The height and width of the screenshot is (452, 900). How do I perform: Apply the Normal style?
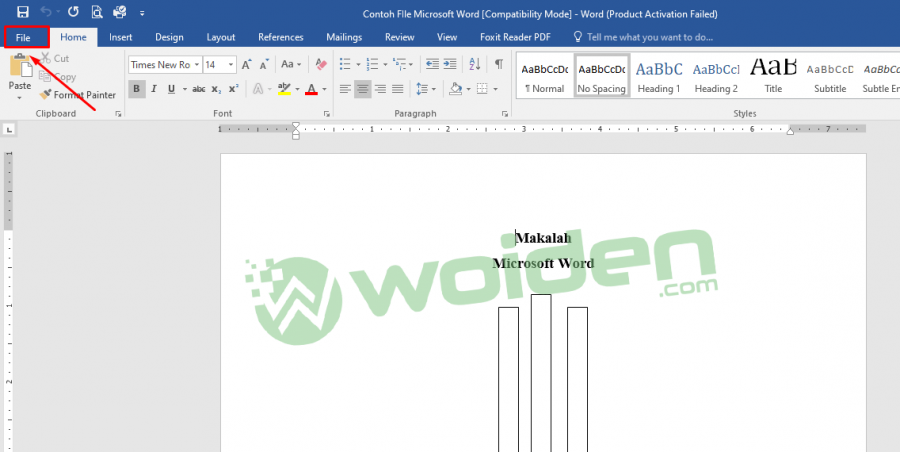(x=545, y=76)
